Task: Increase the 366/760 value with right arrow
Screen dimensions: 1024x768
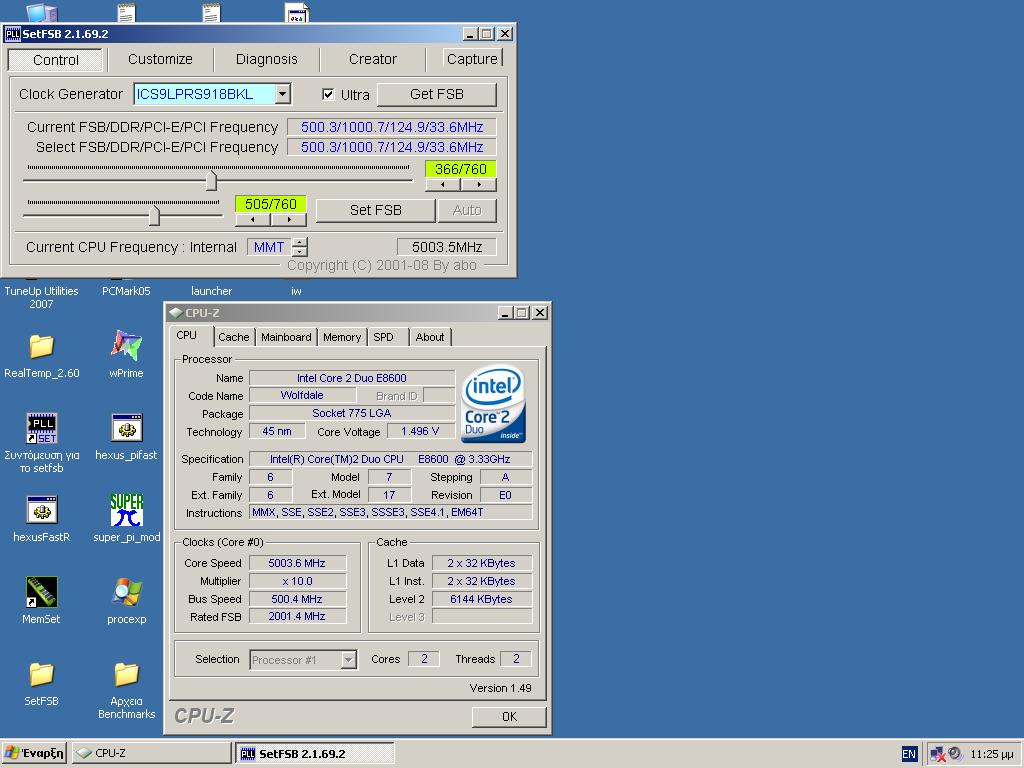Action: coord(479,185)
